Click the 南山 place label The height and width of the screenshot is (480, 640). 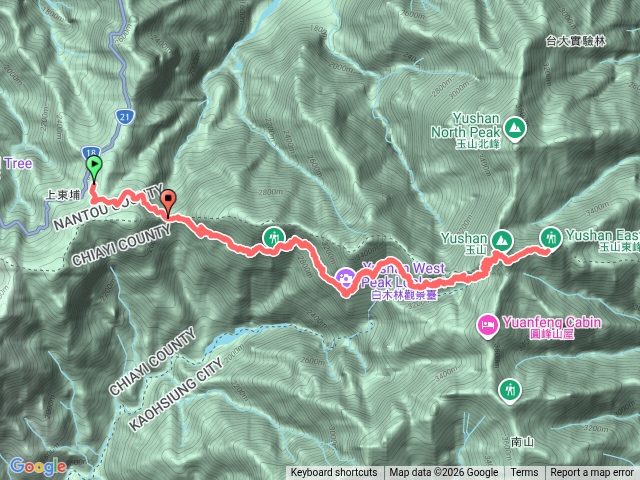[522, 442]
